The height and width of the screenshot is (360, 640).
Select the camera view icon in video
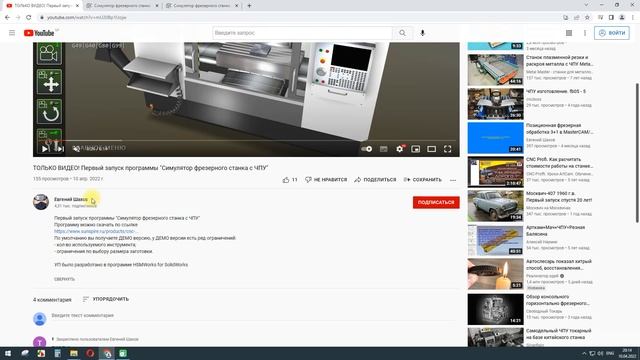[49, 53]
